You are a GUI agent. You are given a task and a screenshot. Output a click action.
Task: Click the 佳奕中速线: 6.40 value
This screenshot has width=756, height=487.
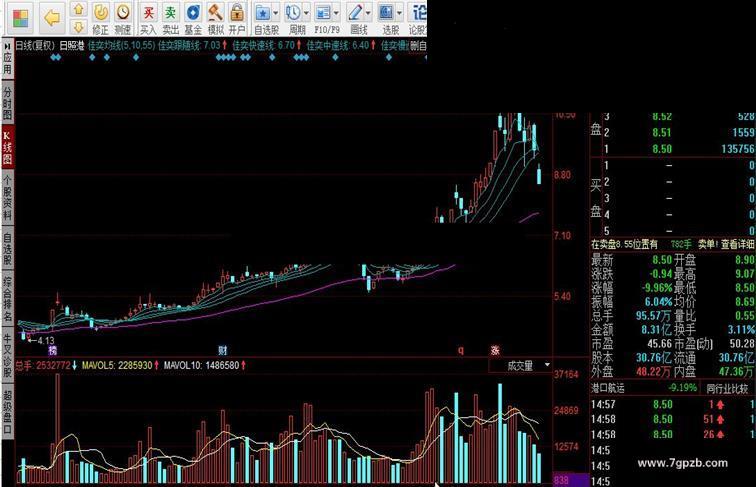[x=341, y=46]
